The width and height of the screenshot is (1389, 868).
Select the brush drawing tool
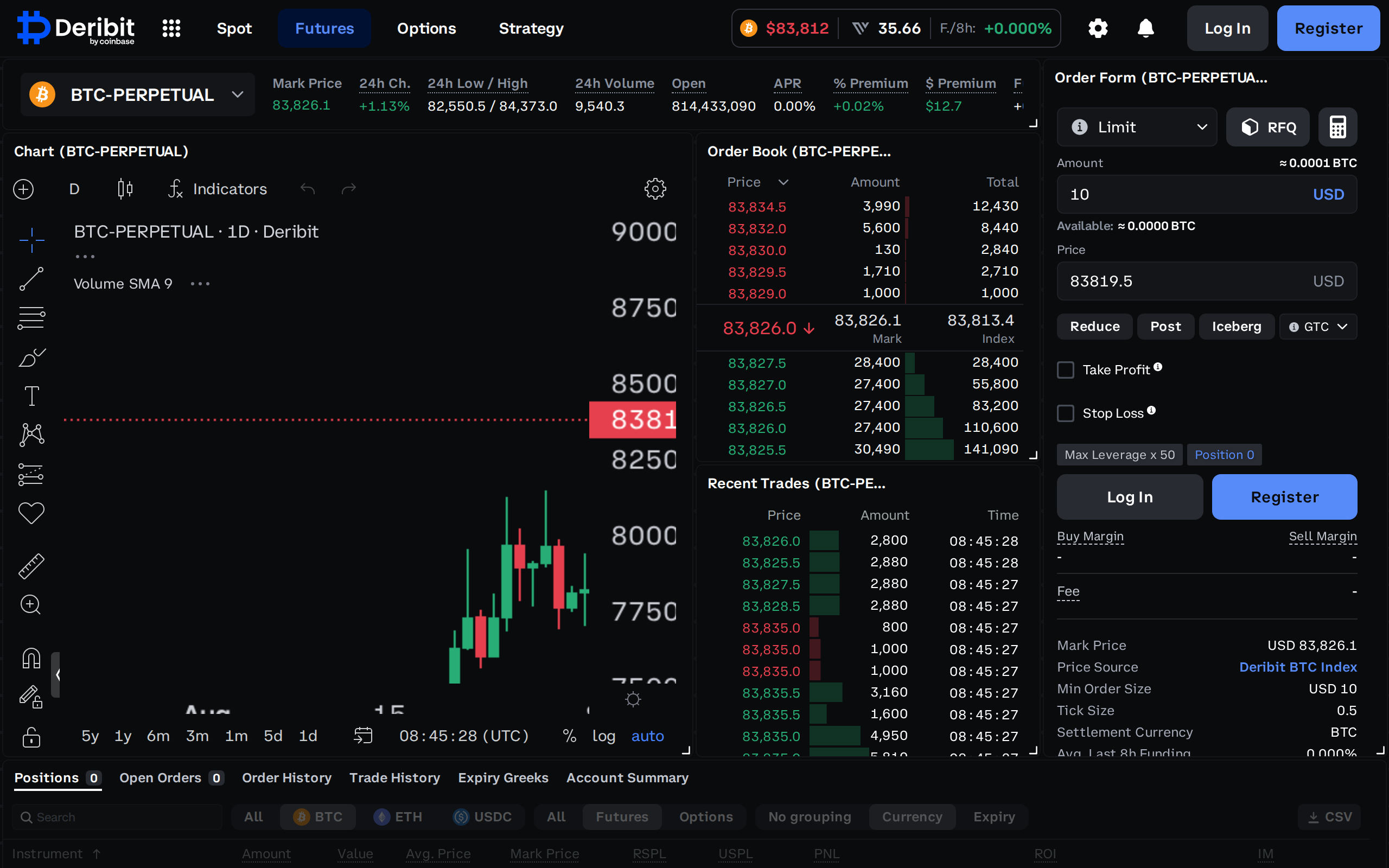[x=31, y=357]
